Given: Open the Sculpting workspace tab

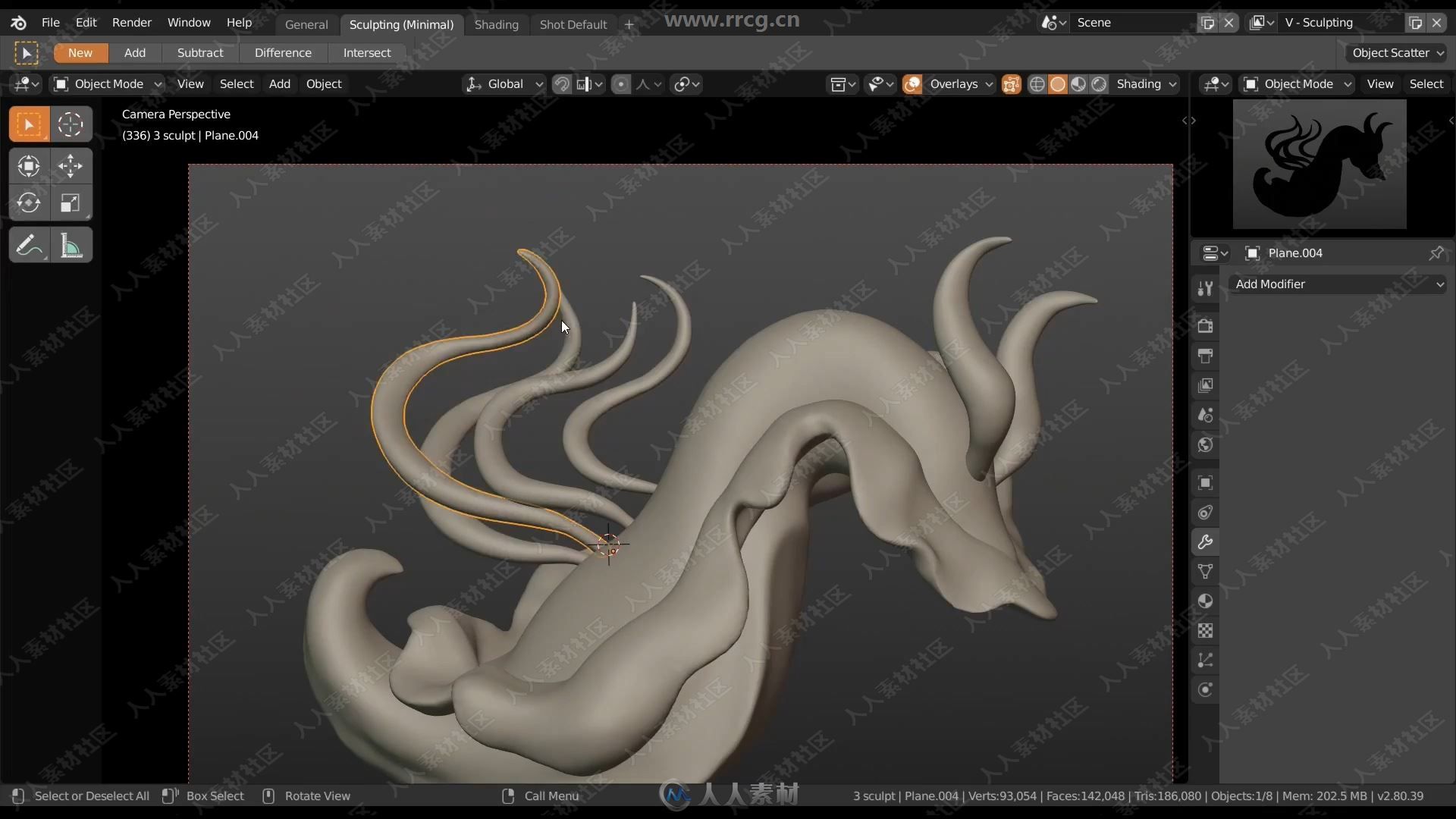Looking at the screenshot, I should pyautogui.click(x=402, y=22).
